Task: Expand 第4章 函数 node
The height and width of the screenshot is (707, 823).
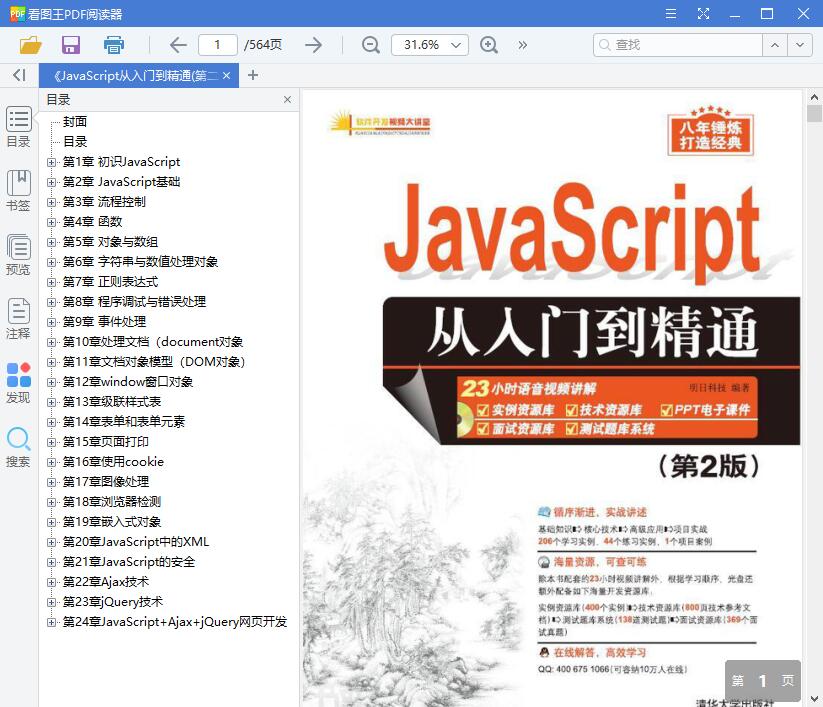Action: (x=51, y=222)
